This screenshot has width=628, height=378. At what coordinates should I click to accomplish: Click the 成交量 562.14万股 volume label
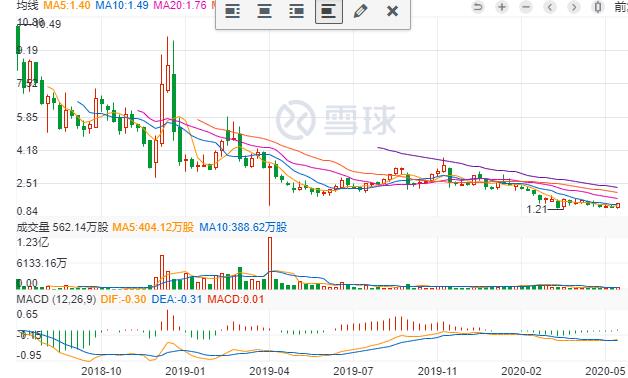(x=62, y=227)
